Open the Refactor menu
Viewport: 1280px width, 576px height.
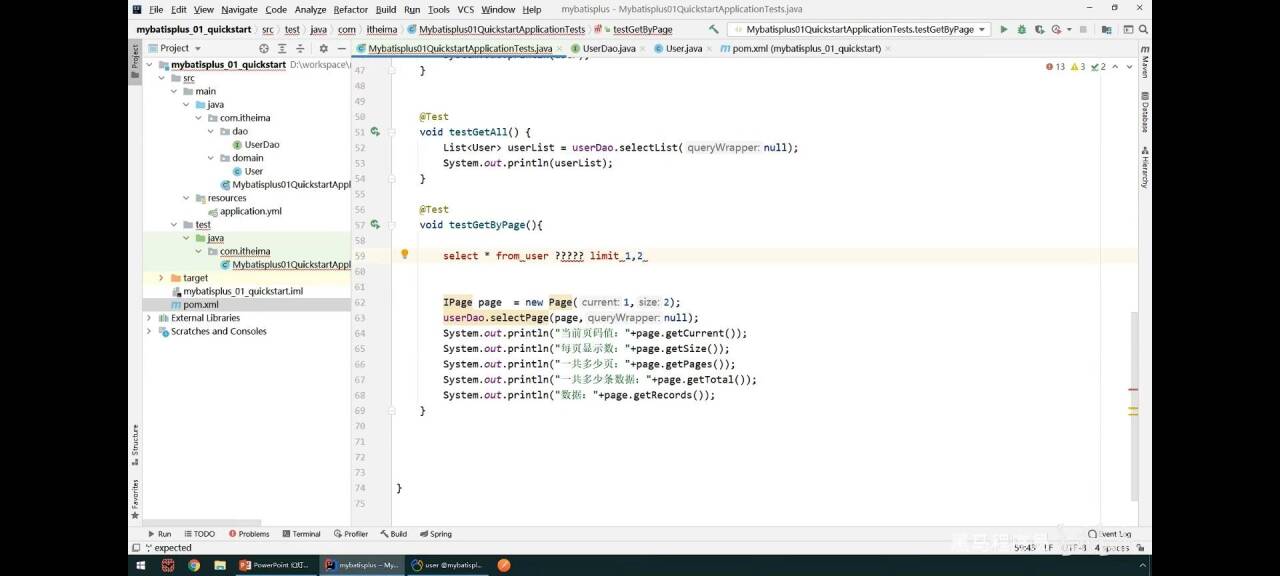pos(350,9)
